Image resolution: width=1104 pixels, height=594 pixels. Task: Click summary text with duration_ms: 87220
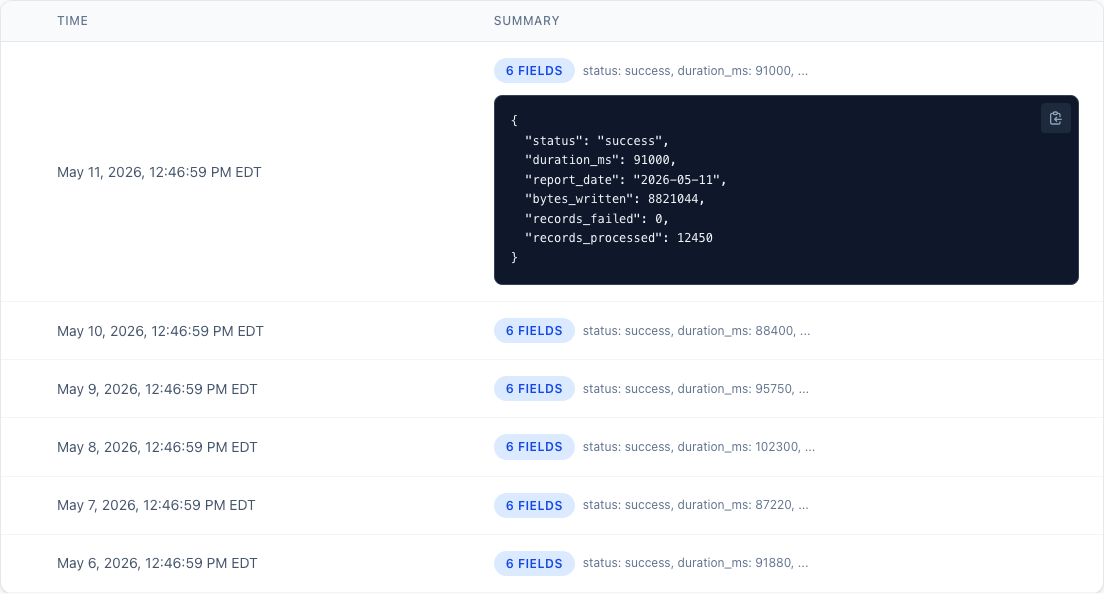click(x=696, y=505)
